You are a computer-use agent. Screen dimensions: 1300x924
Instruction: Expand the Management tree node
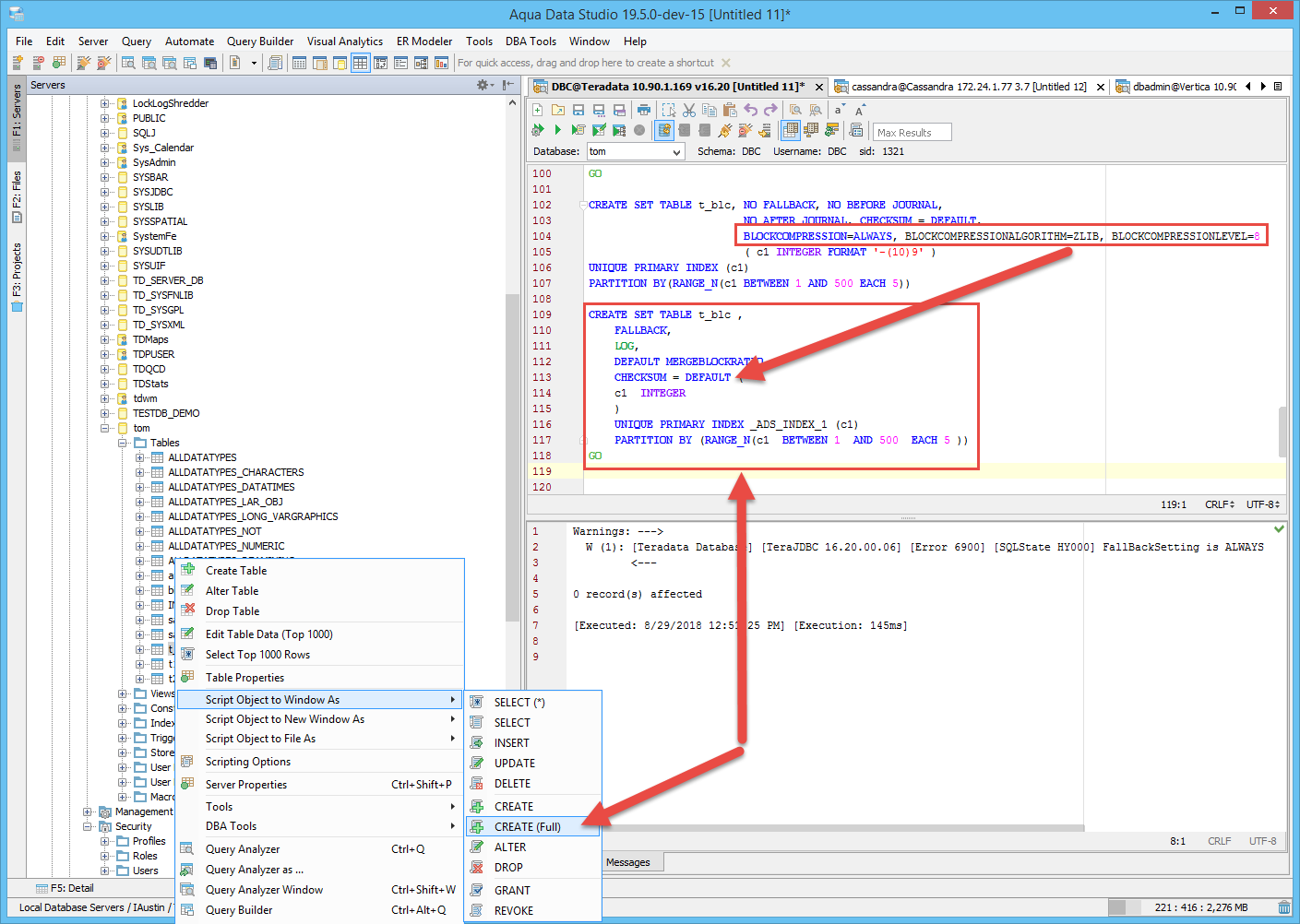(x=87, y=811)
